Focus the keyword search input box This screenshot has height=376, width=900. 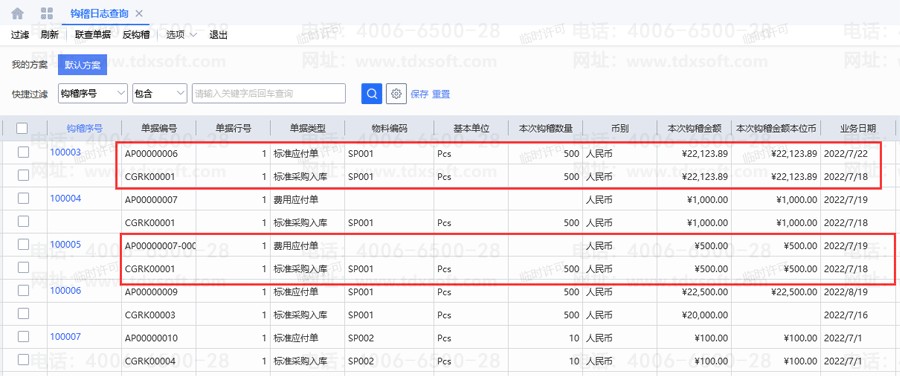click(x=269, y=93)
